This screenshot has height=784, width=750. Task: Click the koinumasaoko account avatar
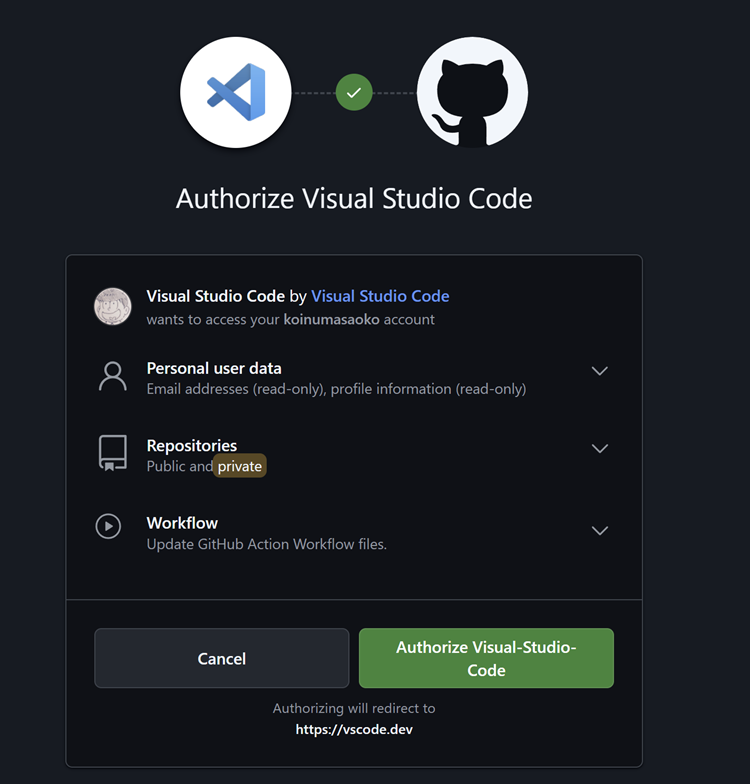pos(113,306)
